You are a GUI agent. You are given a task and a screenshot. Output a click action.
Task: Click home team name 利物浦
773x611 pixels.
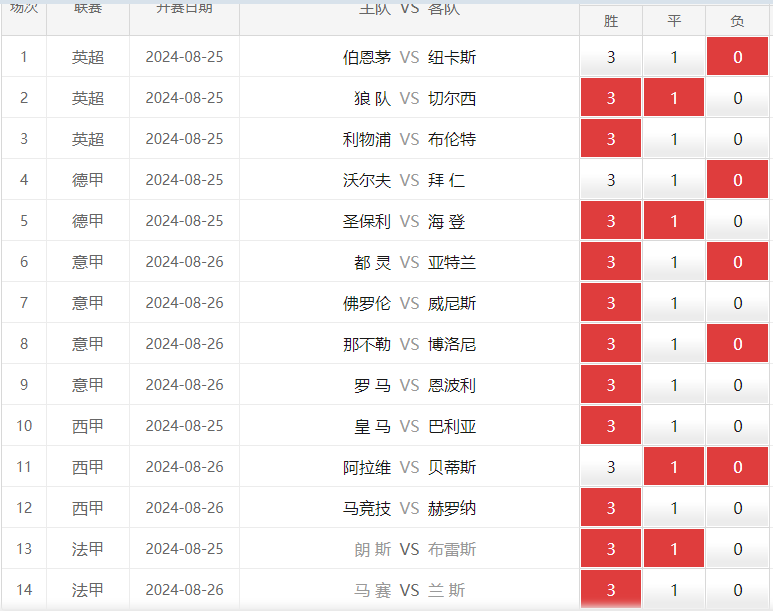point(367,139)
